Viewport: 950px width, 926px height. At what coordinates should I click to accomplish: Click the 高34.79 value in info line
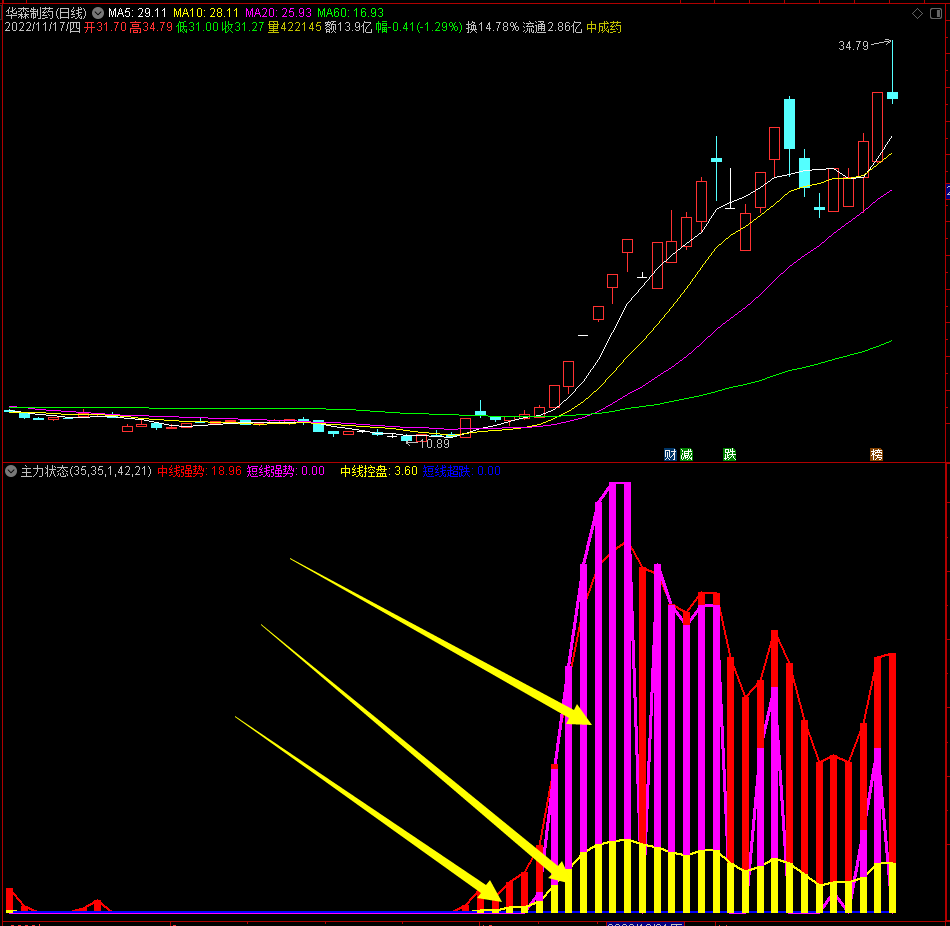click(x=151, y=27)
